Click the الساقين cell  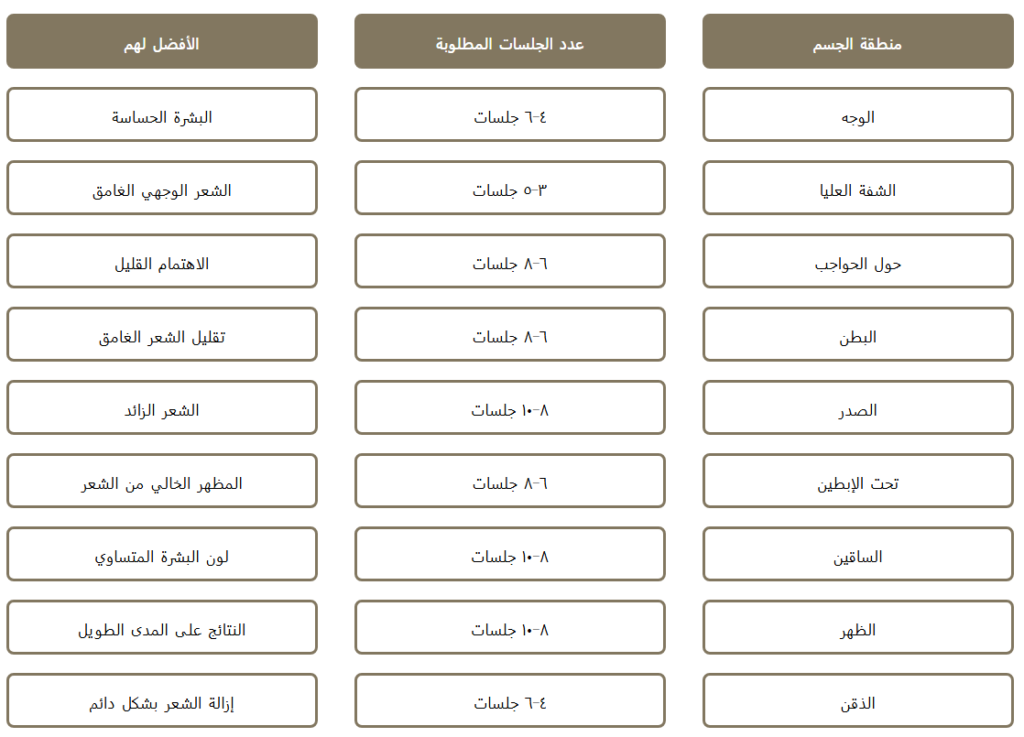tap(857, 554)
